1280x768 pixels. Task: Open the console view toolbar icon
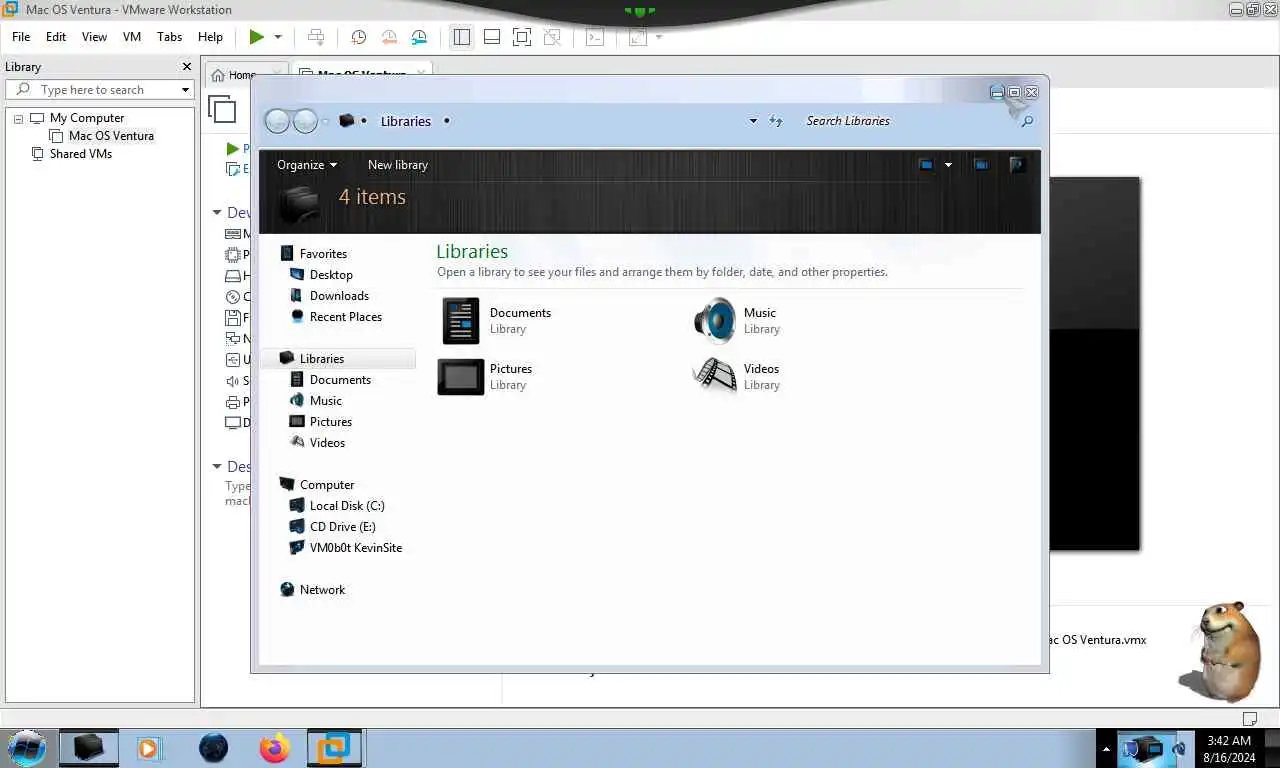pyautogui.click(x=595, y=37)
